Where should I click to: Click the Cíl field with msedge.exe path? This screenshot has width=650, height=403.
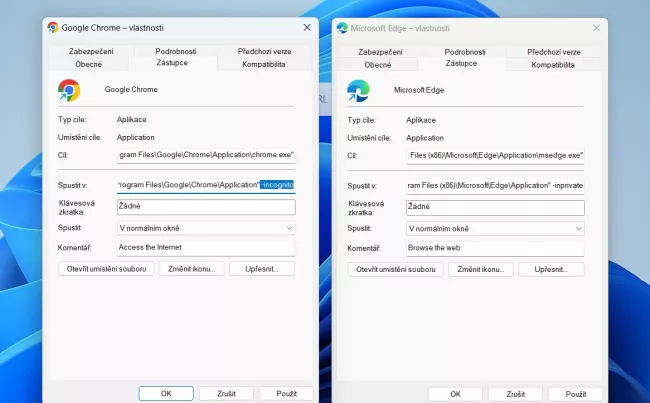pos(495,155)
